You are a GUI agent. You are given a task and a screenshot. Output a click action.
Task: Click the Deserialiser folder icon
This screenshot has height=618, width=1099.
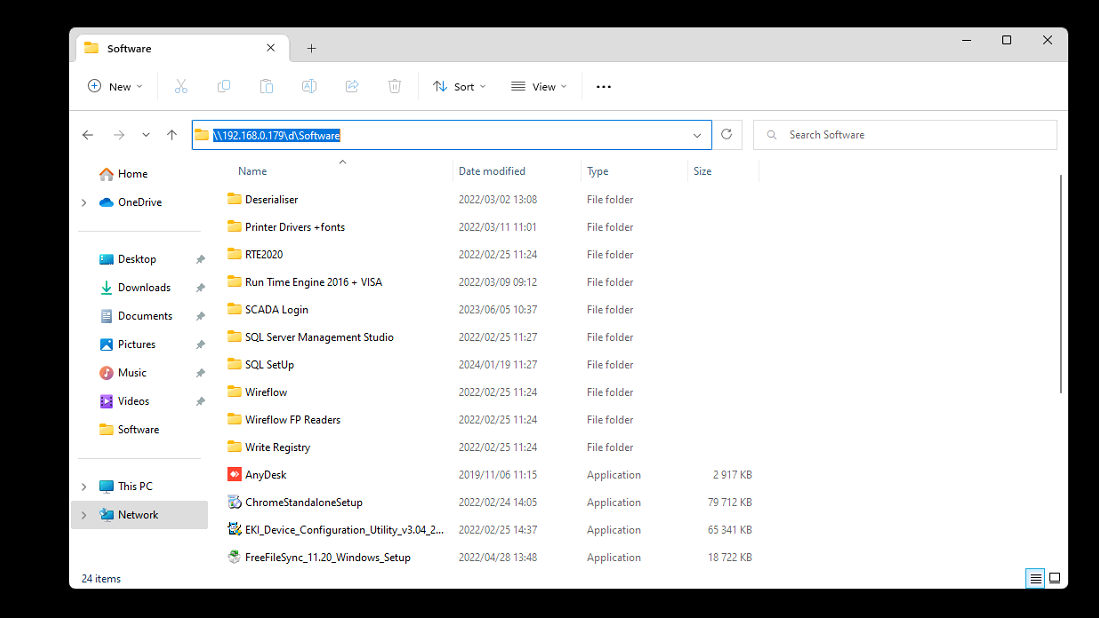tap(234, 199)
